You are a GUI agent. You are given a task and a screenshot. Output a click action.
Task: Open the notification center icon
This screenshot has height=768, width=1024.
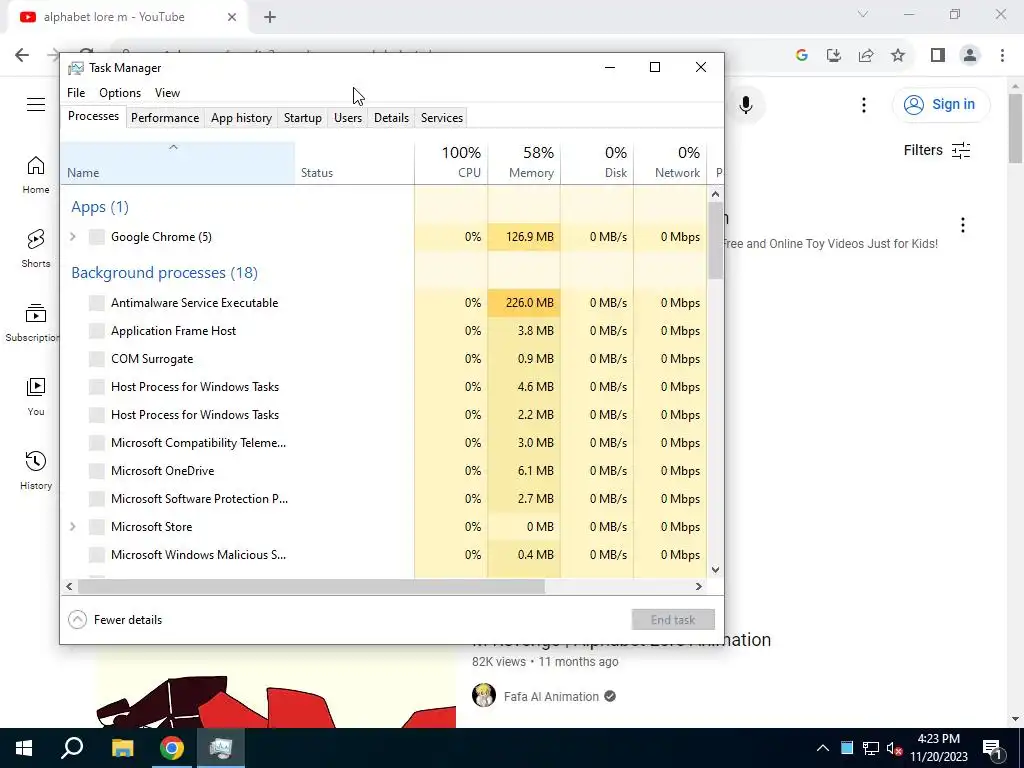pyautogui.click(x=992, y=748)
